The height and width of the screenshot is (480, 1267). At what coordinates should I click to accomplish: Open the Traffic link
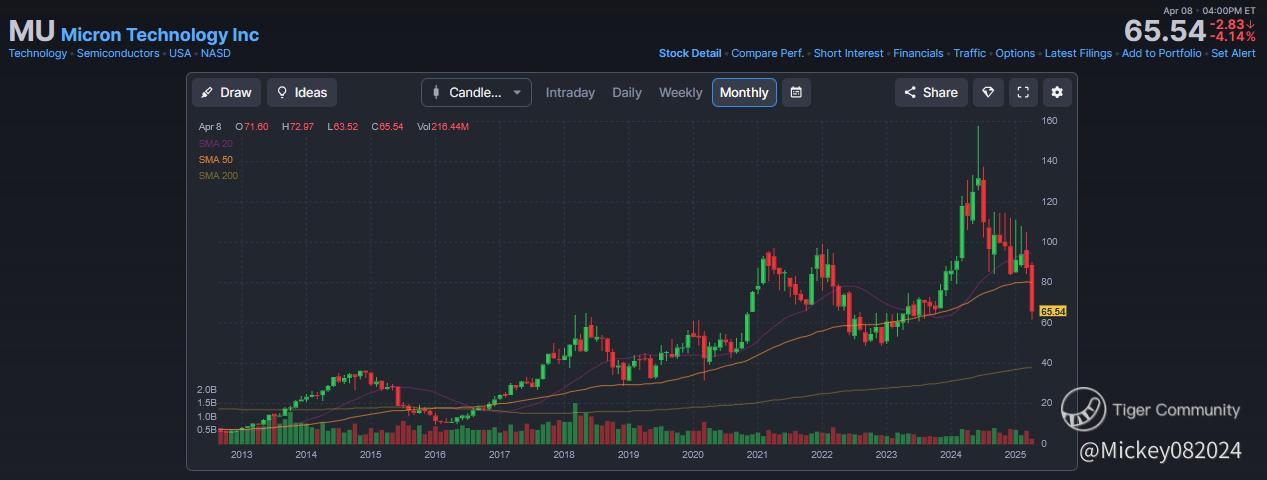pyautogui.click(x=969, y=53)
